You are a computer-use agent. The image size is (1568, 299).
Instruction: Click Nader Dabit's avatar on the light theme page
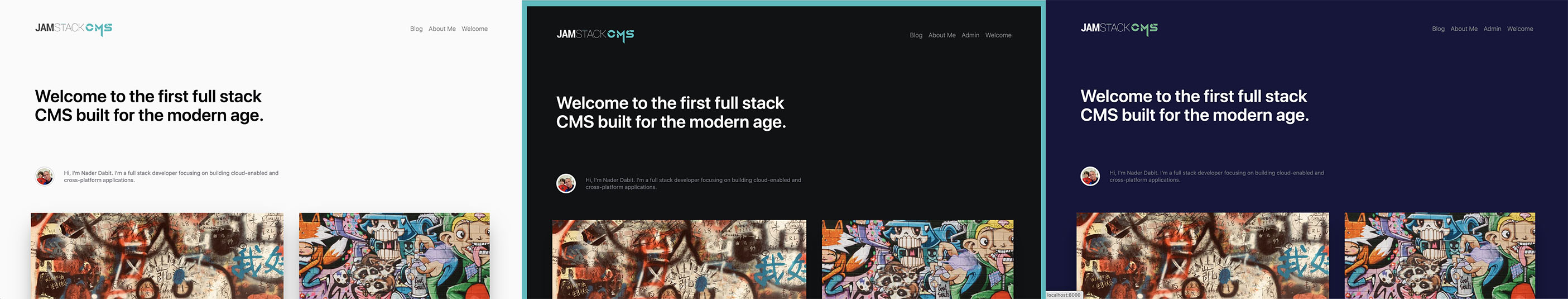pos(45,177)
